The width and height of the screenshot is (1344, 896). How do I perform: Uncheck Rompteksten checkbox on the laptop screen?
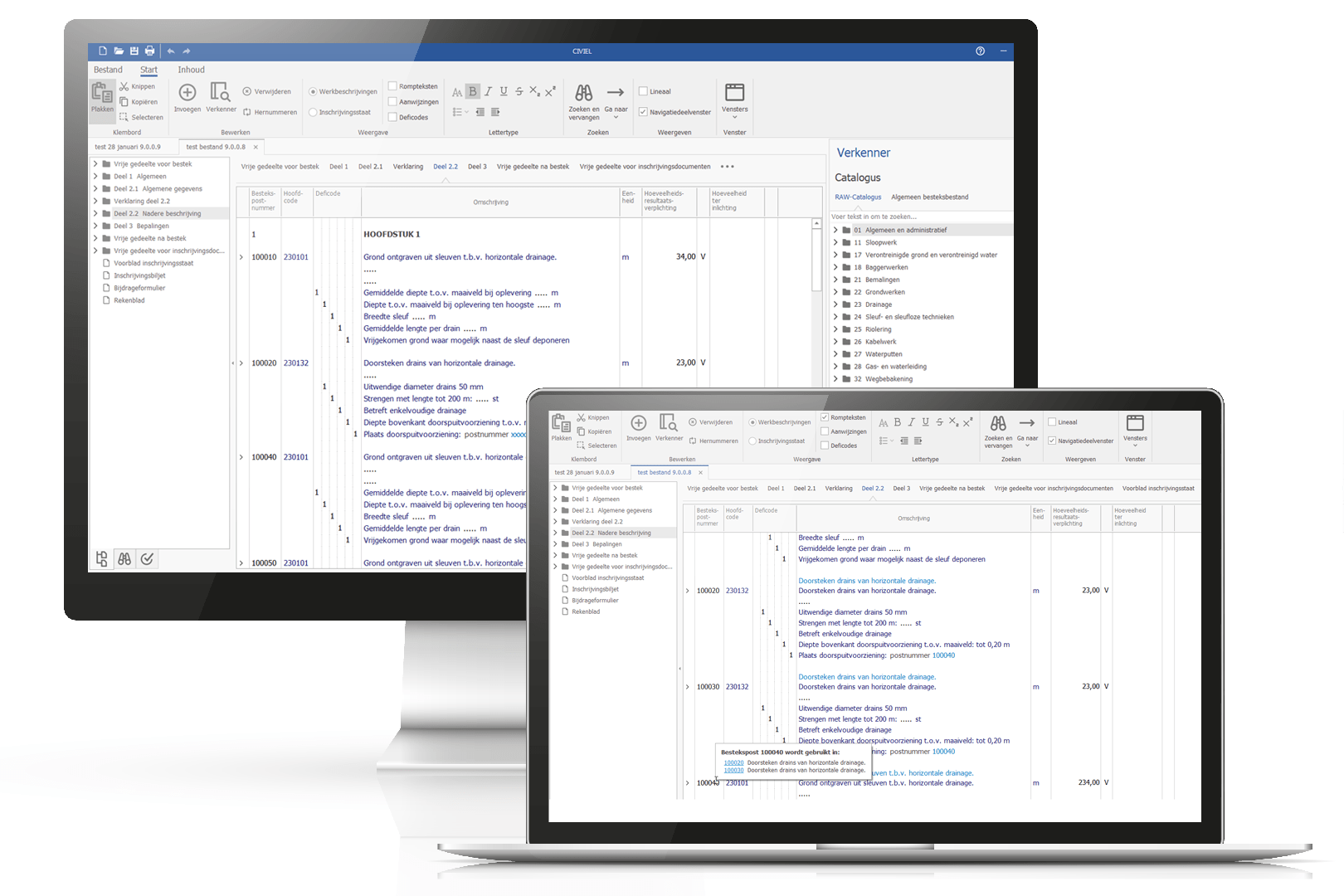click(x=825, y=417)
